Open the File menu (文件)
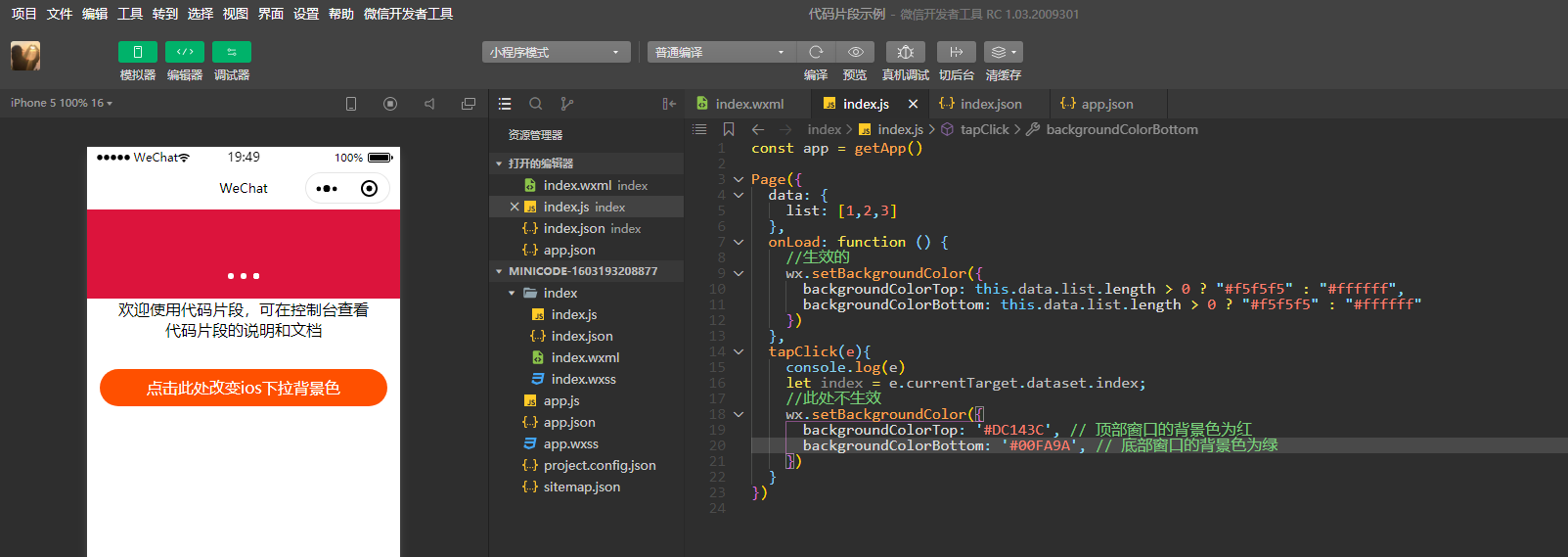Viewport: 1568px width, 557px height. tap(59, 14)
